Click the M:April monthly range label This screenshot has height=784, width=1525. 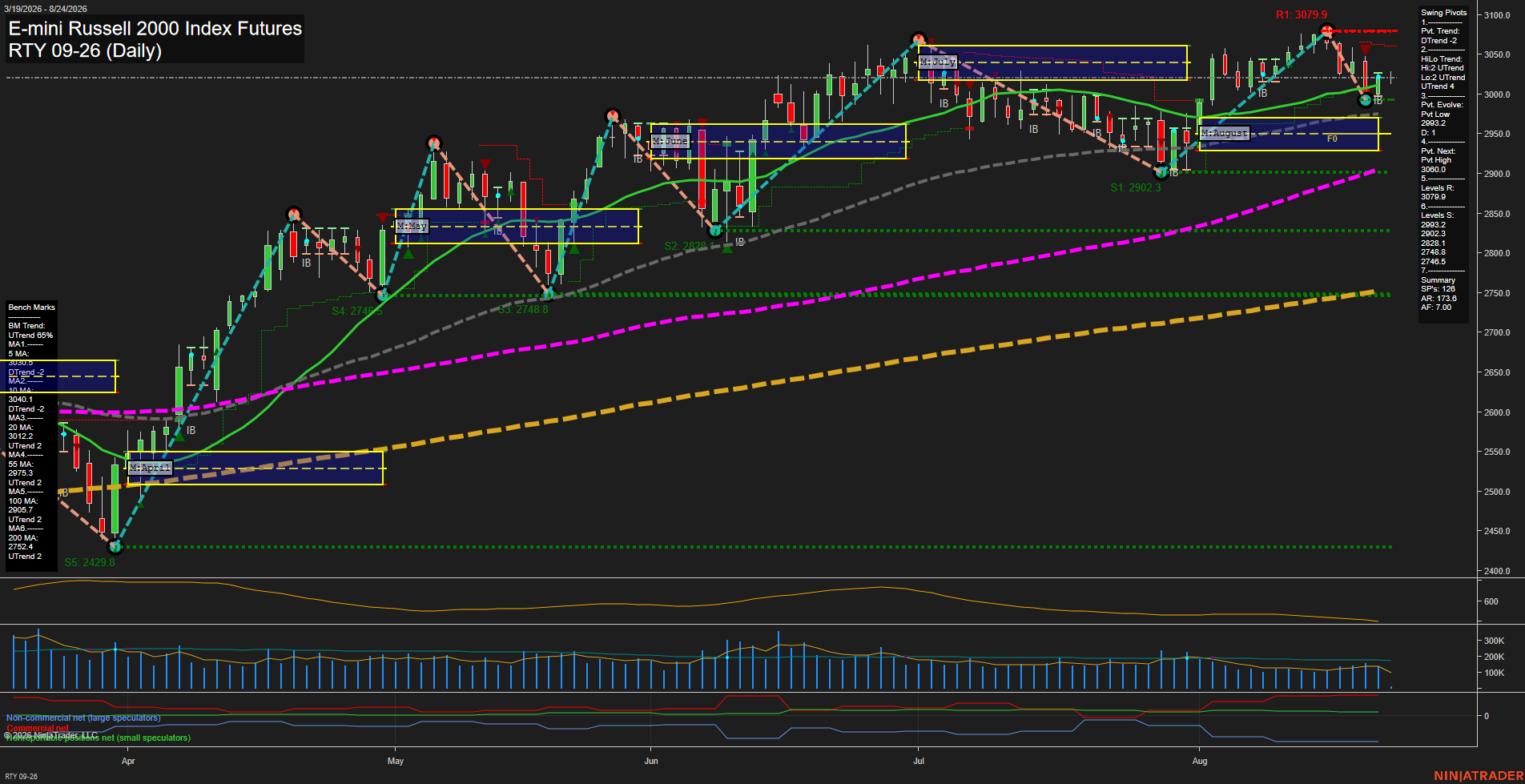(150, 468)
